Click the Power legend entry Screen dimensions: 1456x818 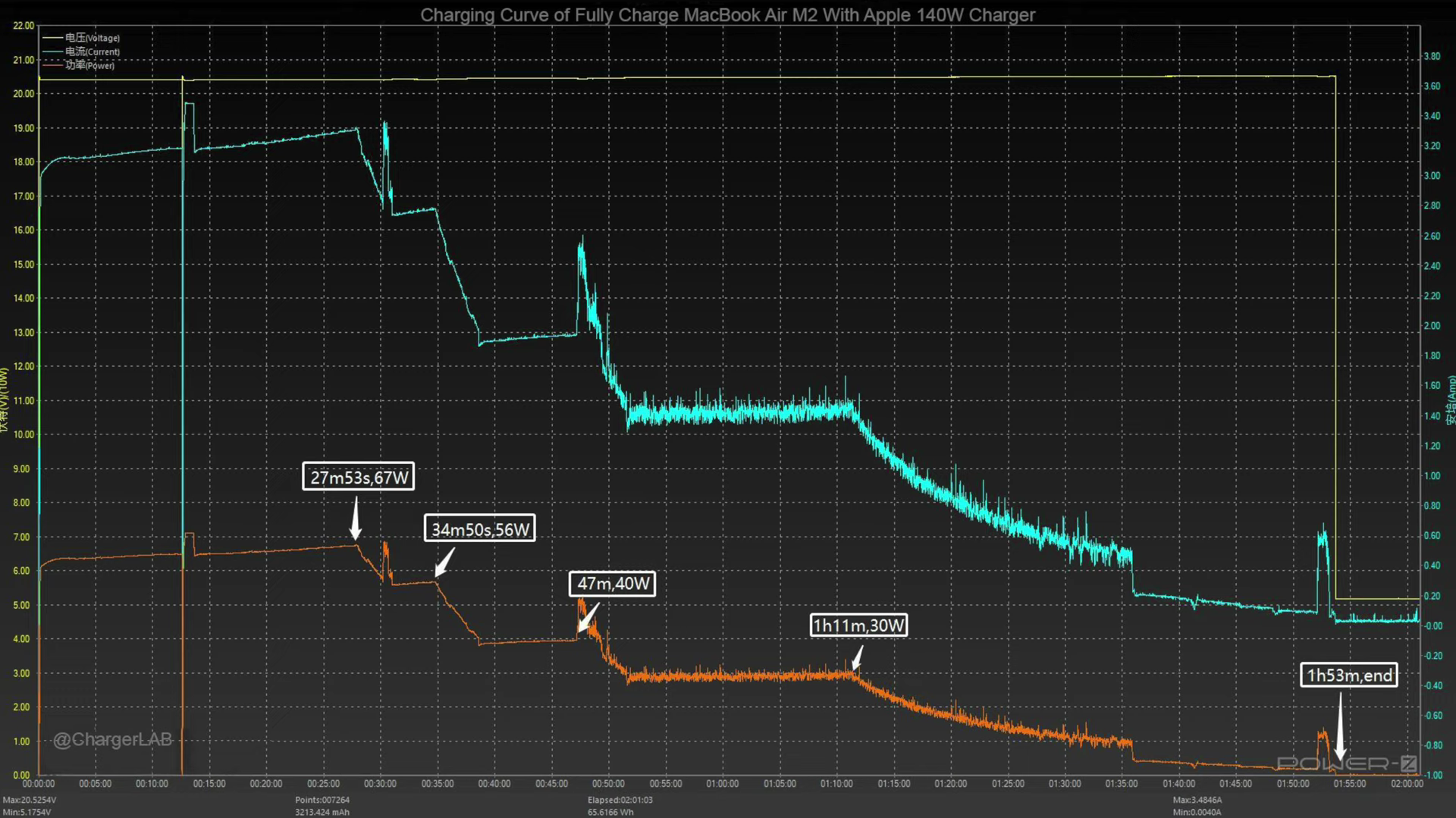78,65
